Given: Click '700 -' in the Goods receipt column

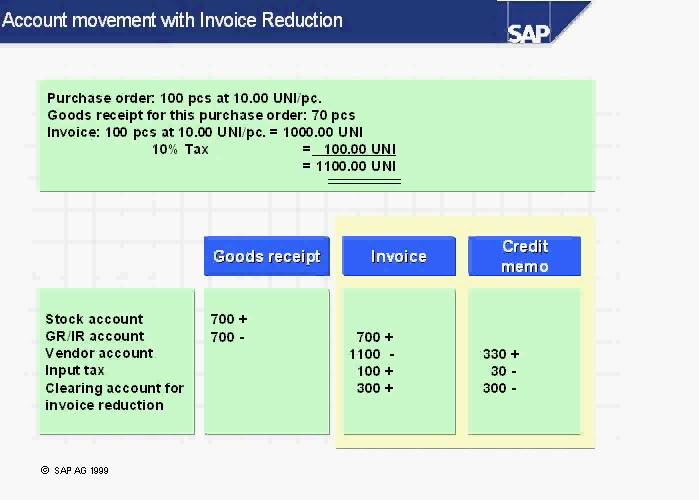Looking at the screenshot, I should [x=227, y=337].
